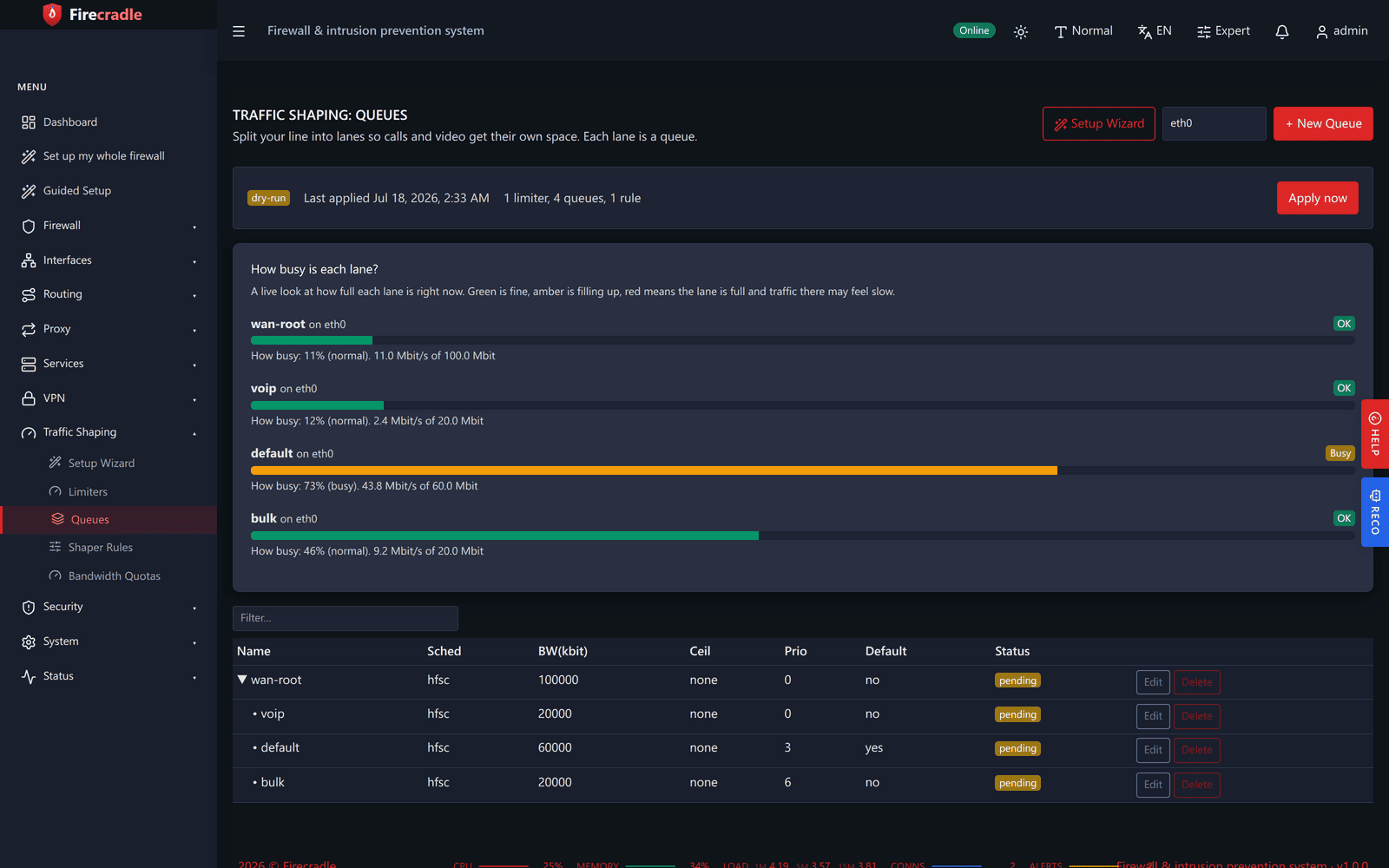Delete the voip queue

pos(1197,716)
